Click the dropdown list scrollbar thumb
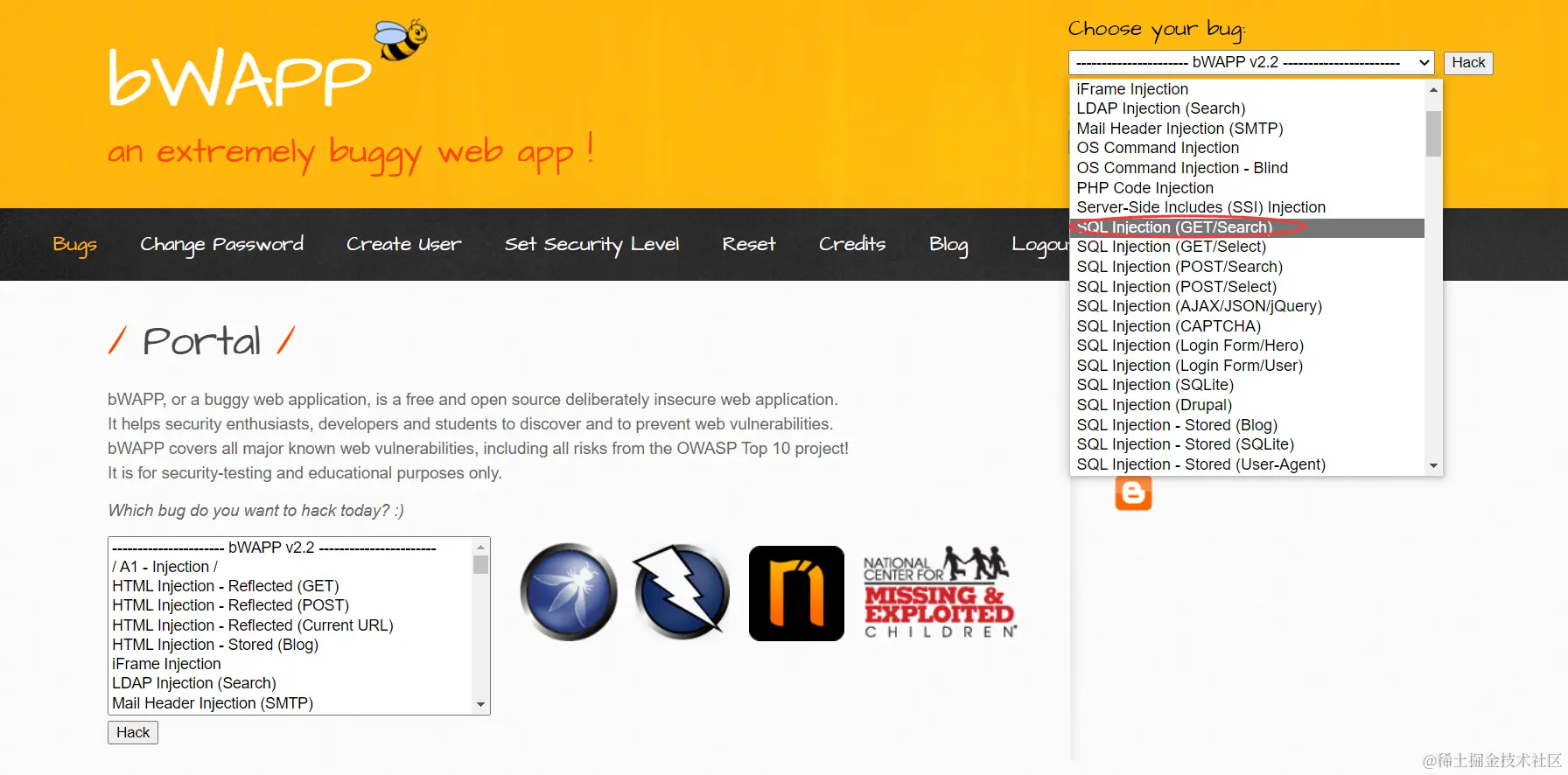Image resolution: width=1568 pixels, height=775 pixels. pyautogui.click(x=1433, y=133)
